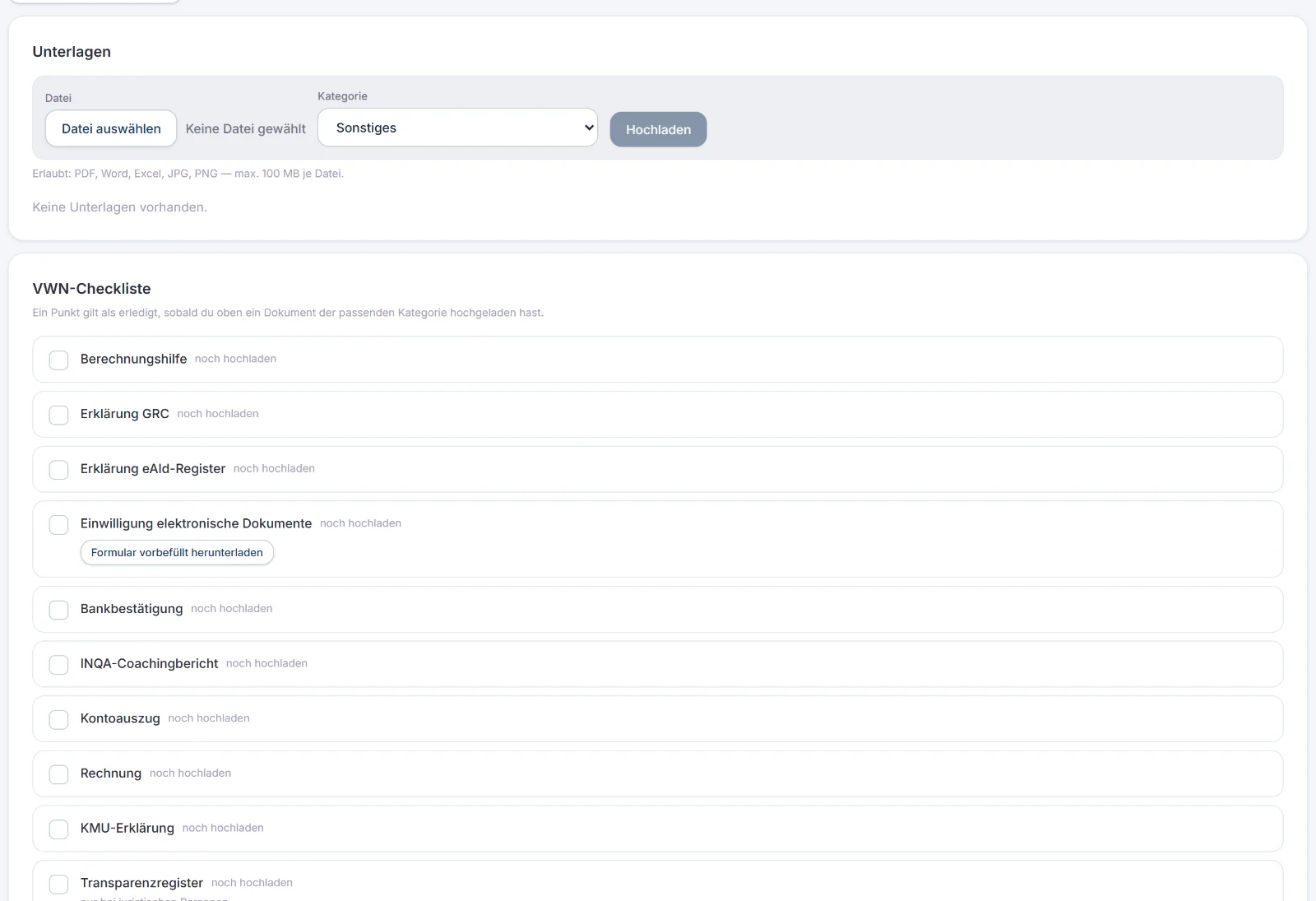Click the checklist explanation text 'Ein Punkt gilt als erledigt'
This screenshot has height=901, width=1316.
288,313
